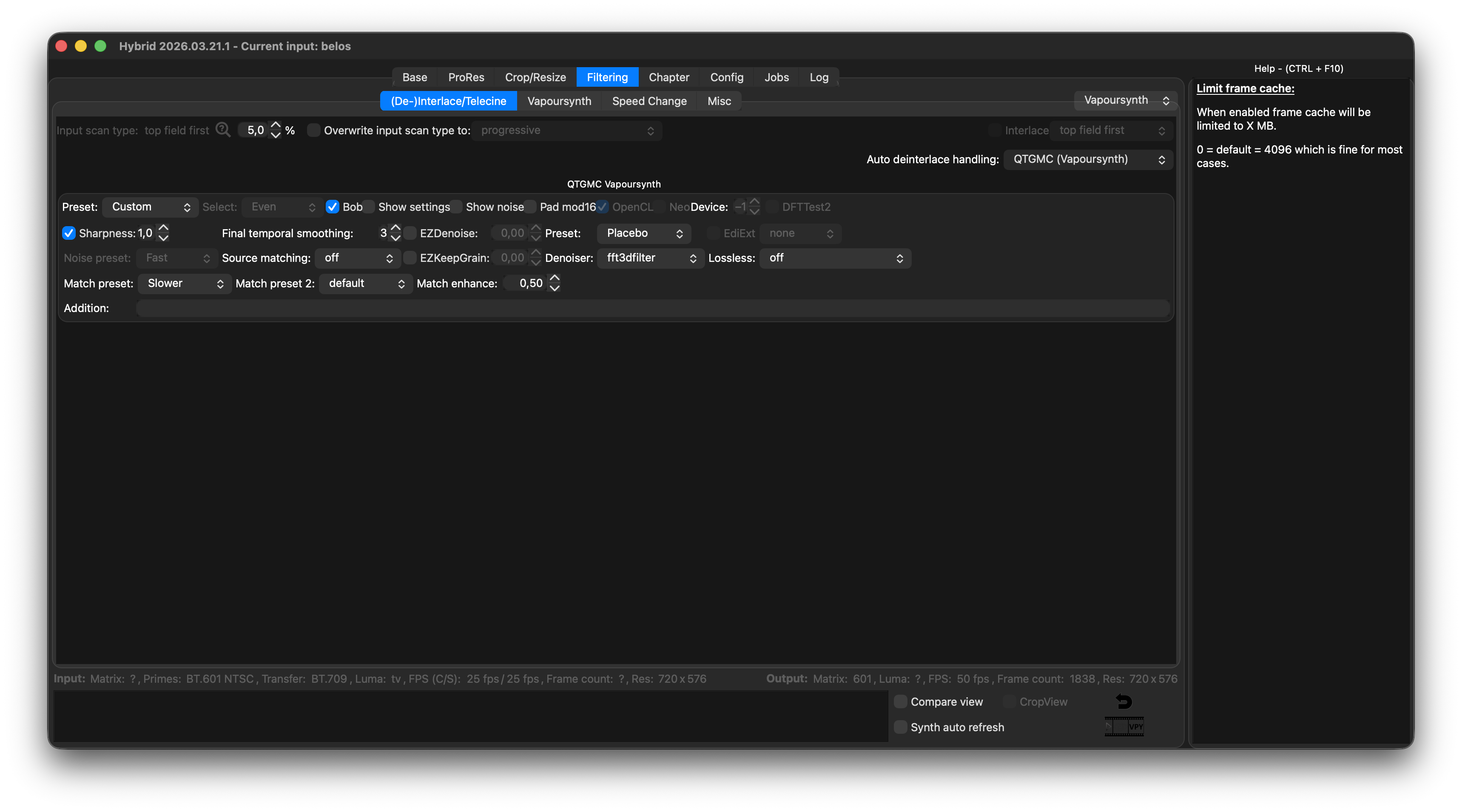The image size is (1462, 812).
Task: Toggle the Sharpness checkbox
Action: [x=68, y=233]
